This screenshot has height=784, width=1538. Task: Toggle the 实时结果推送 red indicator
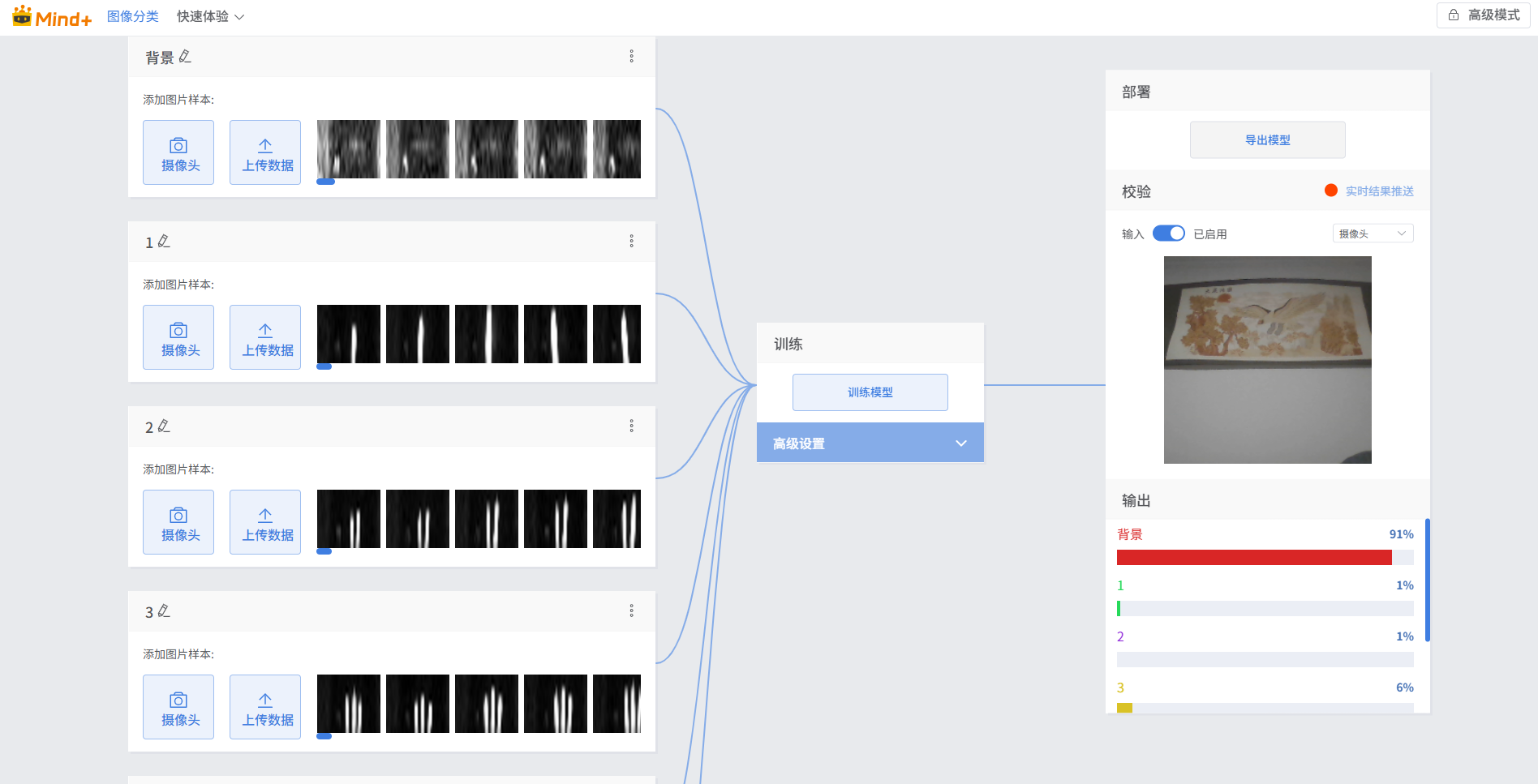pos(1331,191)
